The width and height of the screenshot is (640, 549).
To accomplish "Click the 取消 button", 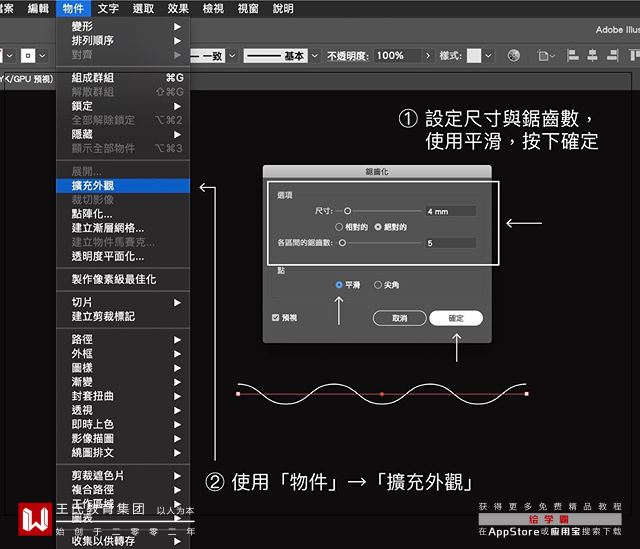I will 400,318.
